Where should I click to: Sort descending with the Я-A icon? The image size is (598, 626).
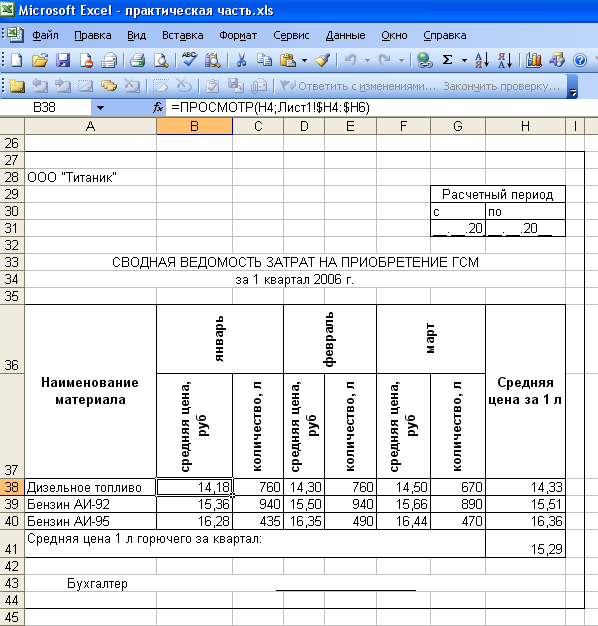tap(505, 60)
